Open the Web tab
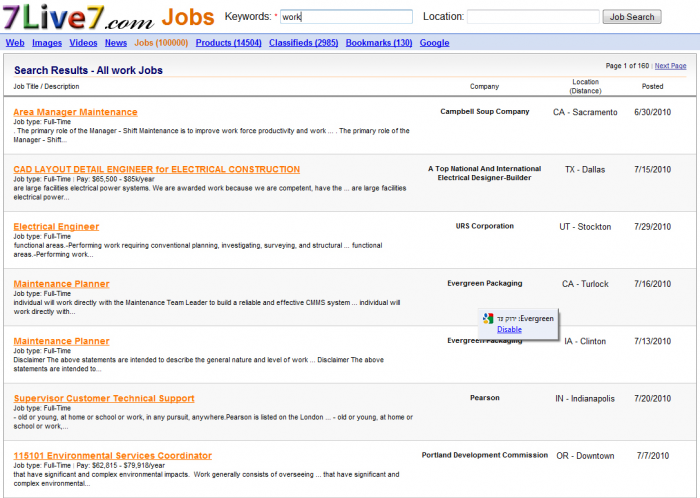The width and height of the screenshot is (700, 498). [x=15, y=43]
